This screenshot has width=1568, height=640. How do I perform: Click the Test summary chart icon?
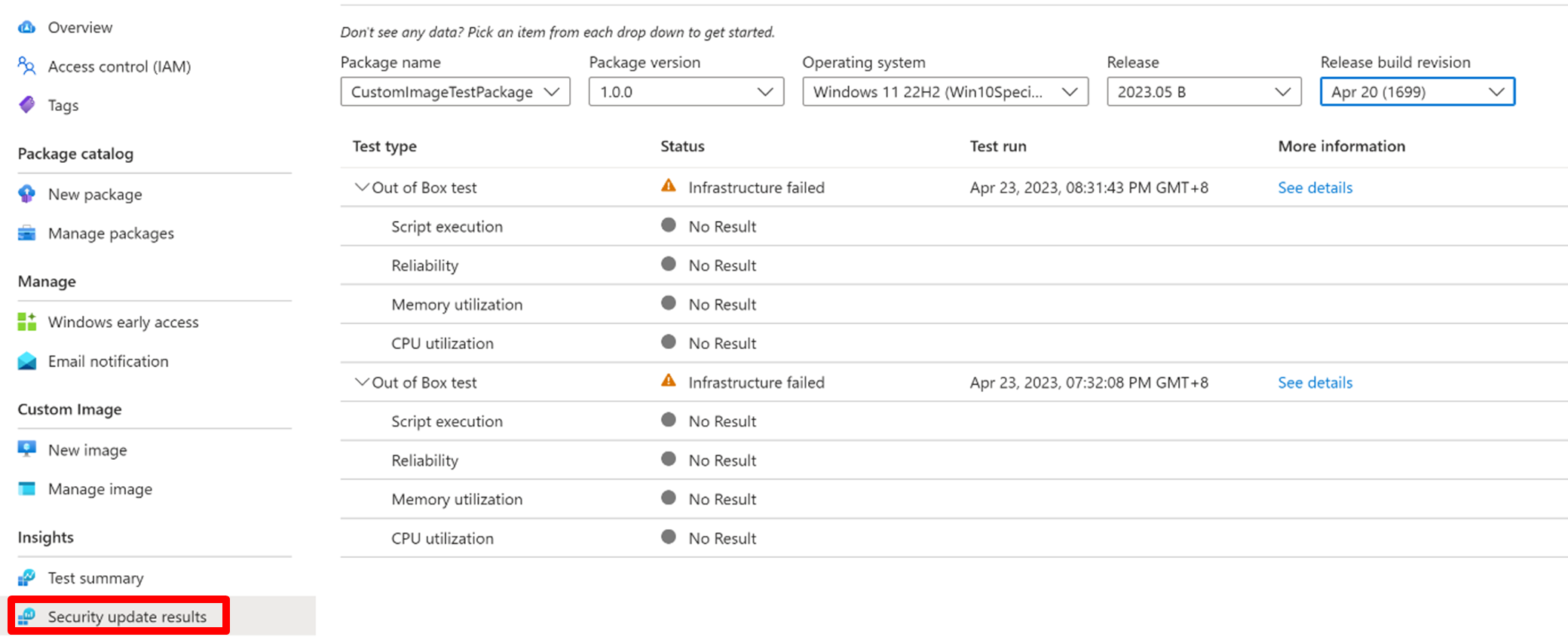(x=27, y=577)
